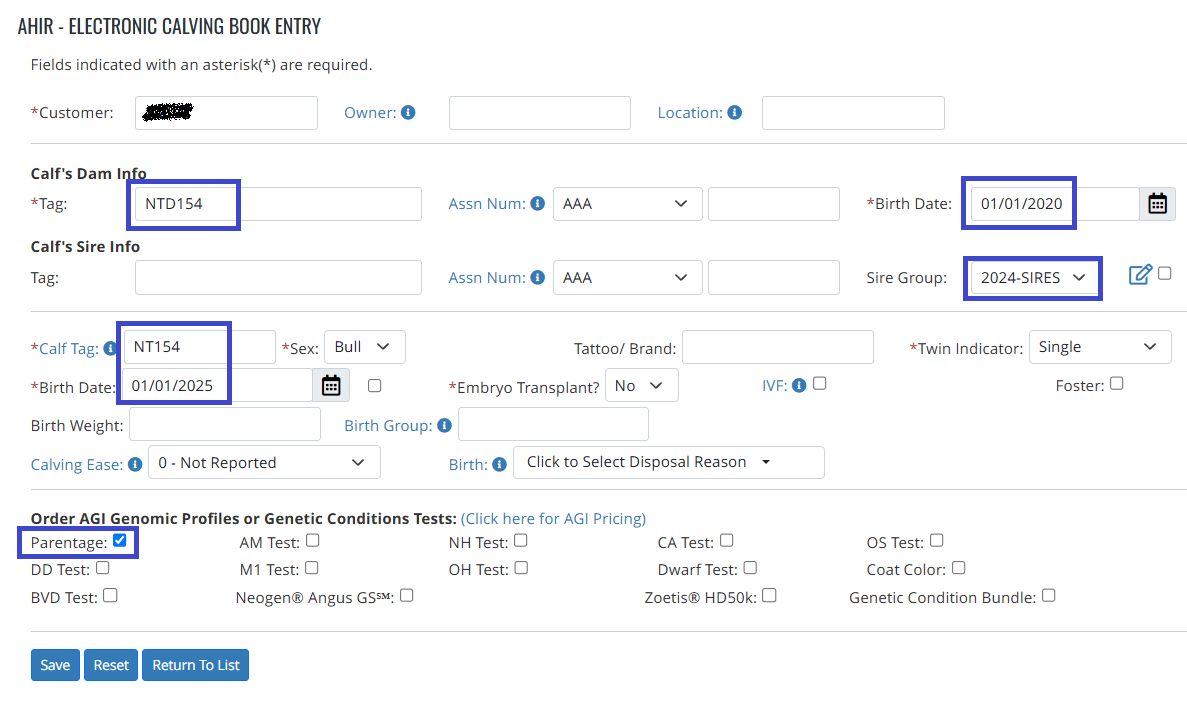Click the Owner info icon
Image resolution: width=1187 pixels, height=707 pixels.
[x=408, y=113]
